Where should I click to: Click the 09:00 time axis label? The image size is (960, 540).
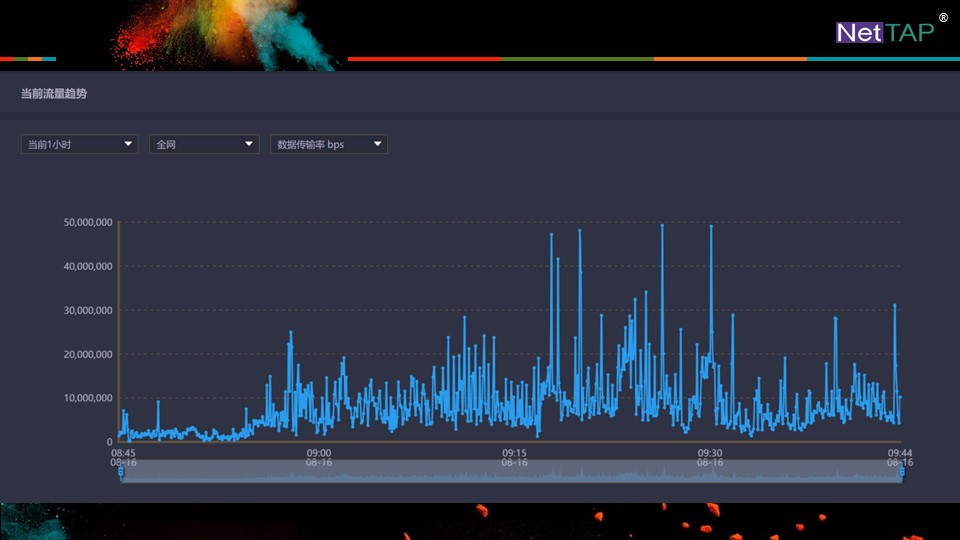click(x=318, y=453)
